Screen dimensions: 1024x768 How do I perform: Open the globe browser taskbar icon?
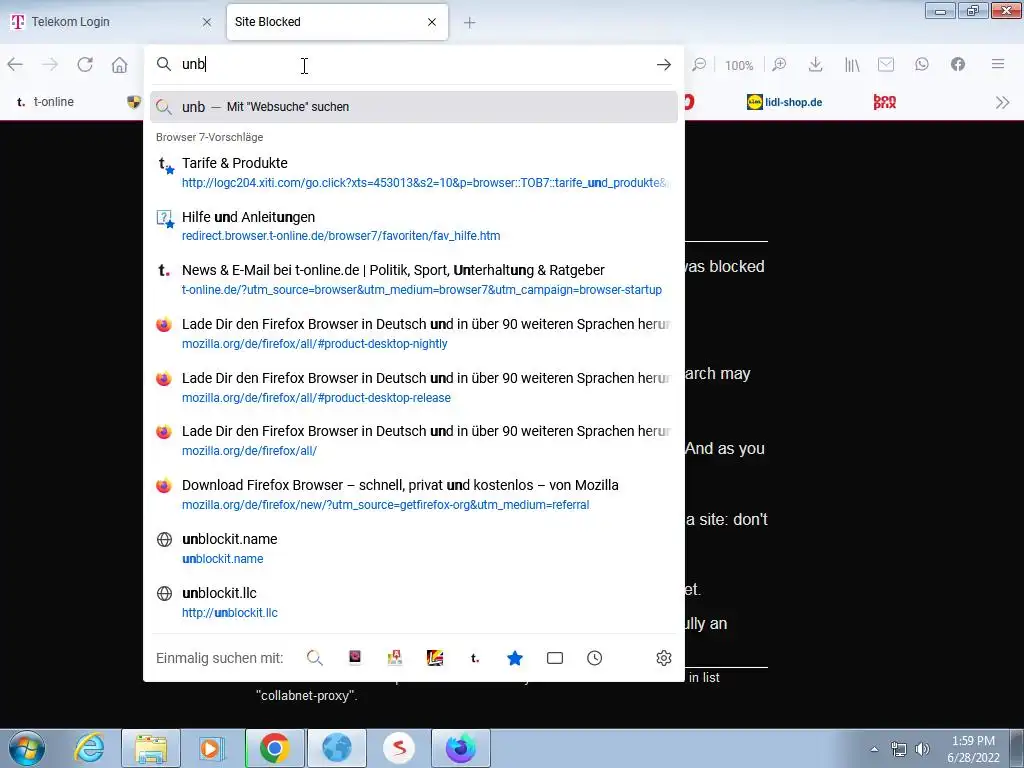tap(336, 748)
